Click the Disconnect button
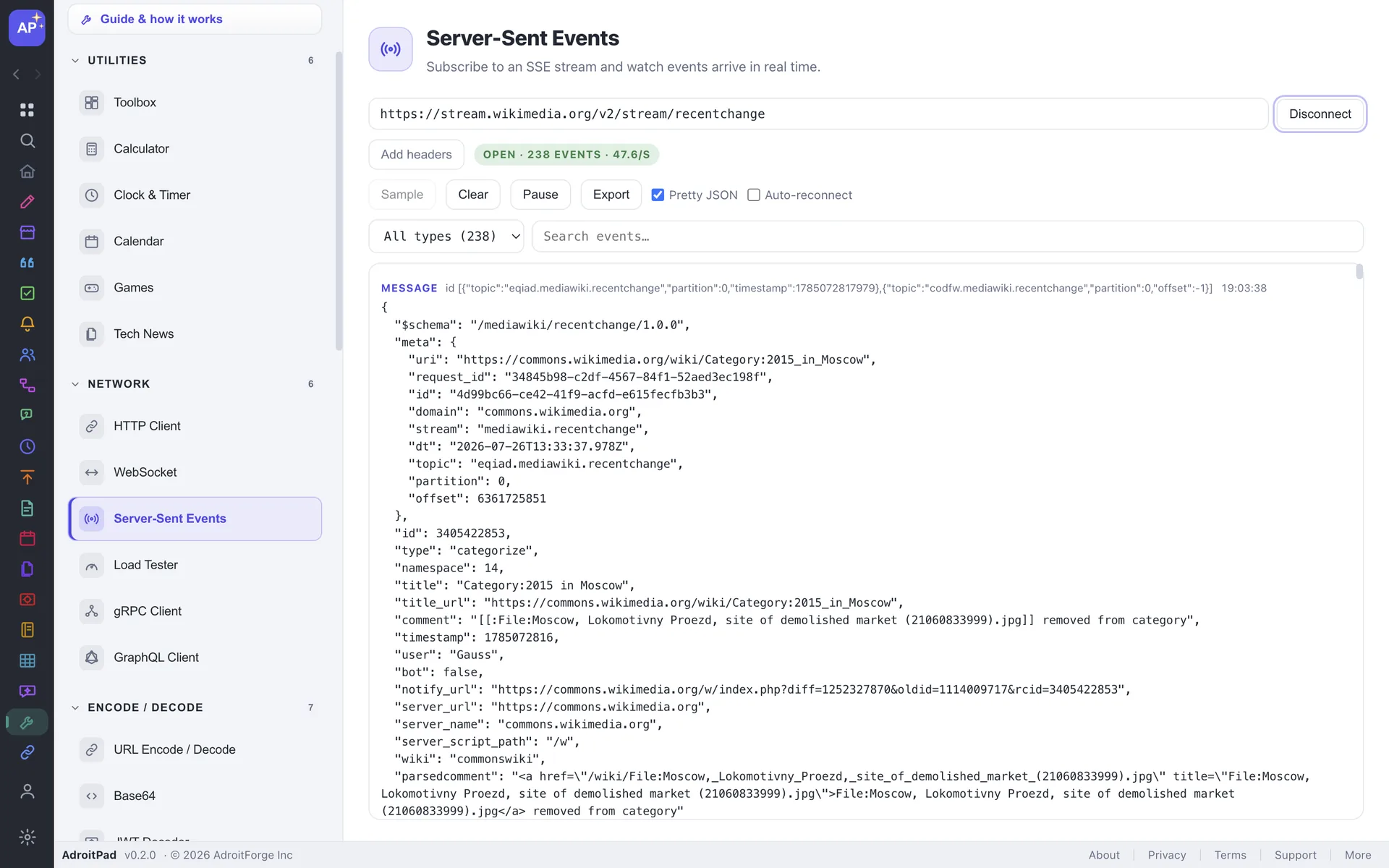Viewport: 1389px width, 868px height. coord(1320,114)
